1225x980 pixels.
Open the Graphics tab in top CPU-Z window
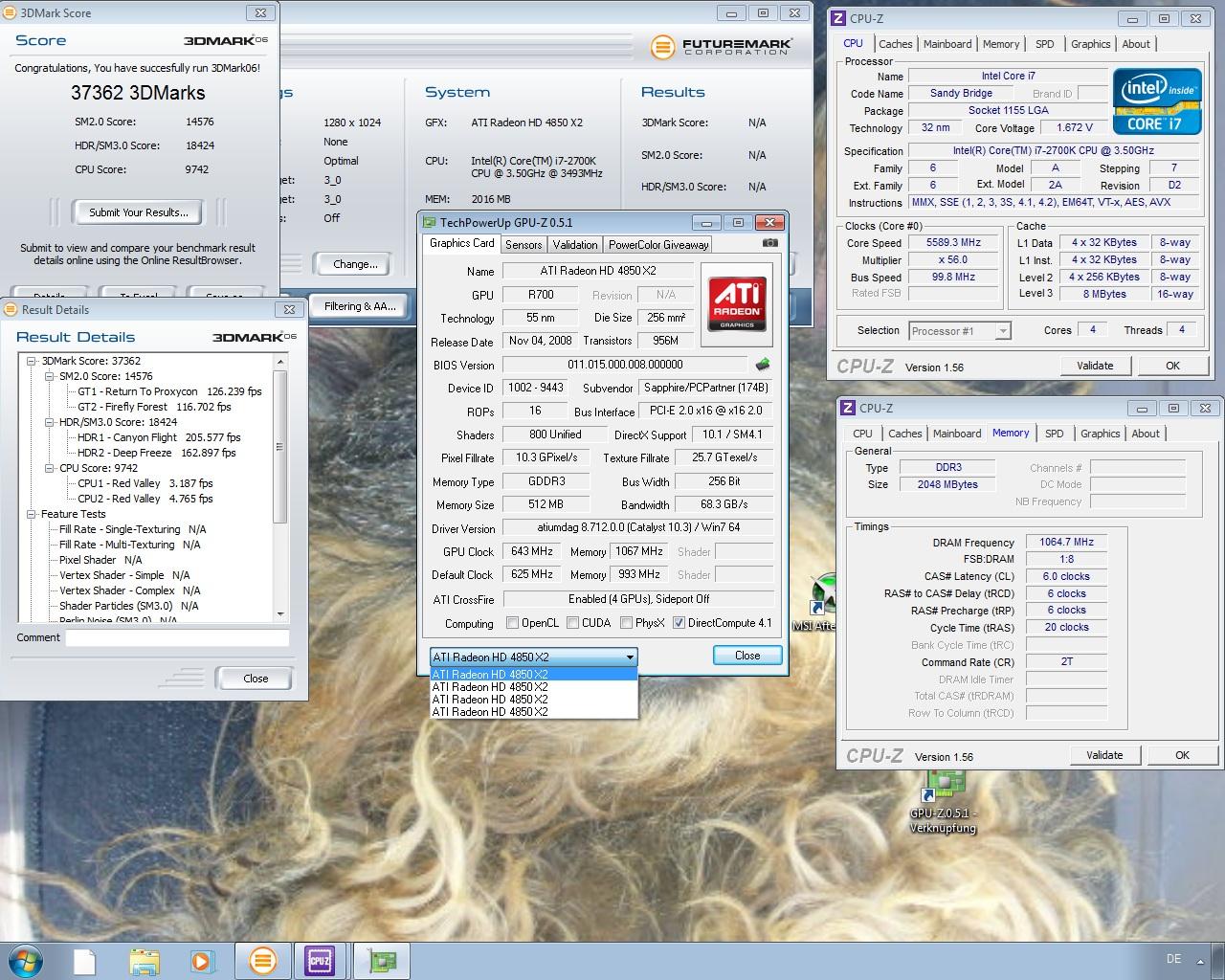coord(1090,44)
